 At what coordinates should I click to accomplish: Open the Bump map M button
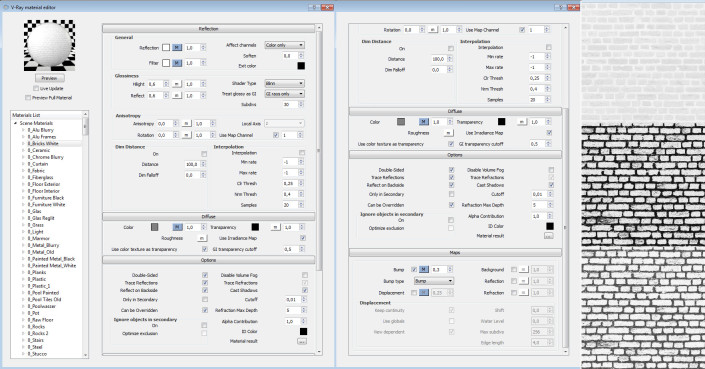pos(424,270)
